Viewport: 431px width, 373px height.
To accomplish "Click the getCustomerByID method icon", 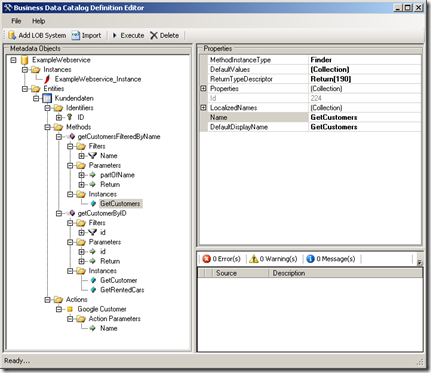I will pos(72,213).
